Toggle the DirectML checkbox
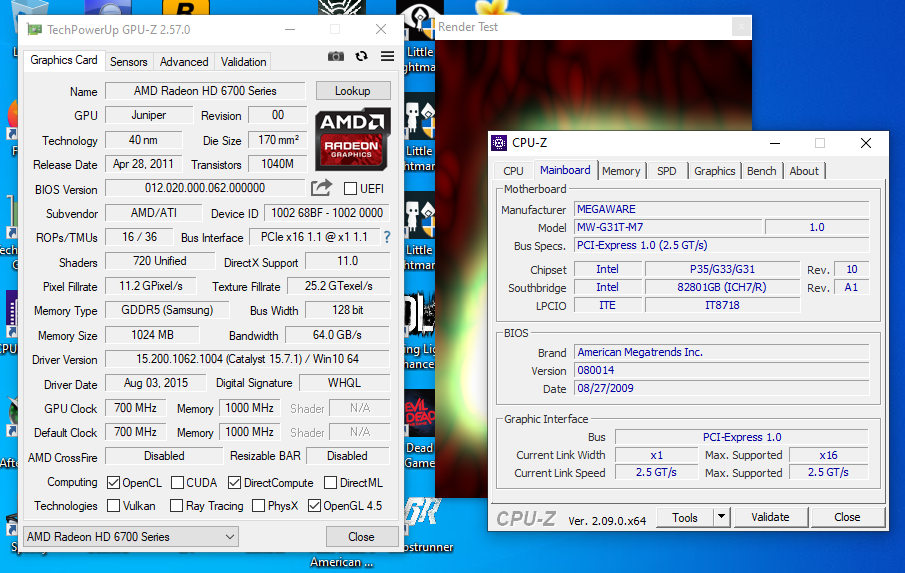The image size is (905, 573). [x=330, y=482]
